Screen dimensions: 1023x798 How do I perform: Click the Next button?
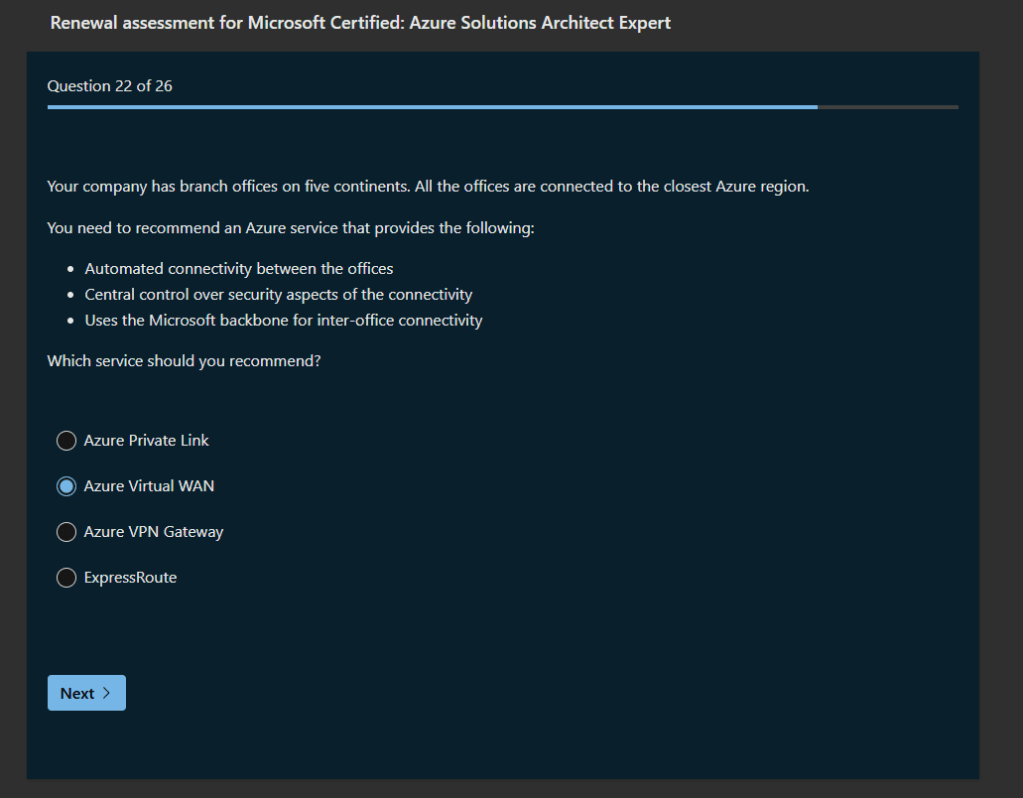(x=86, y=693)
